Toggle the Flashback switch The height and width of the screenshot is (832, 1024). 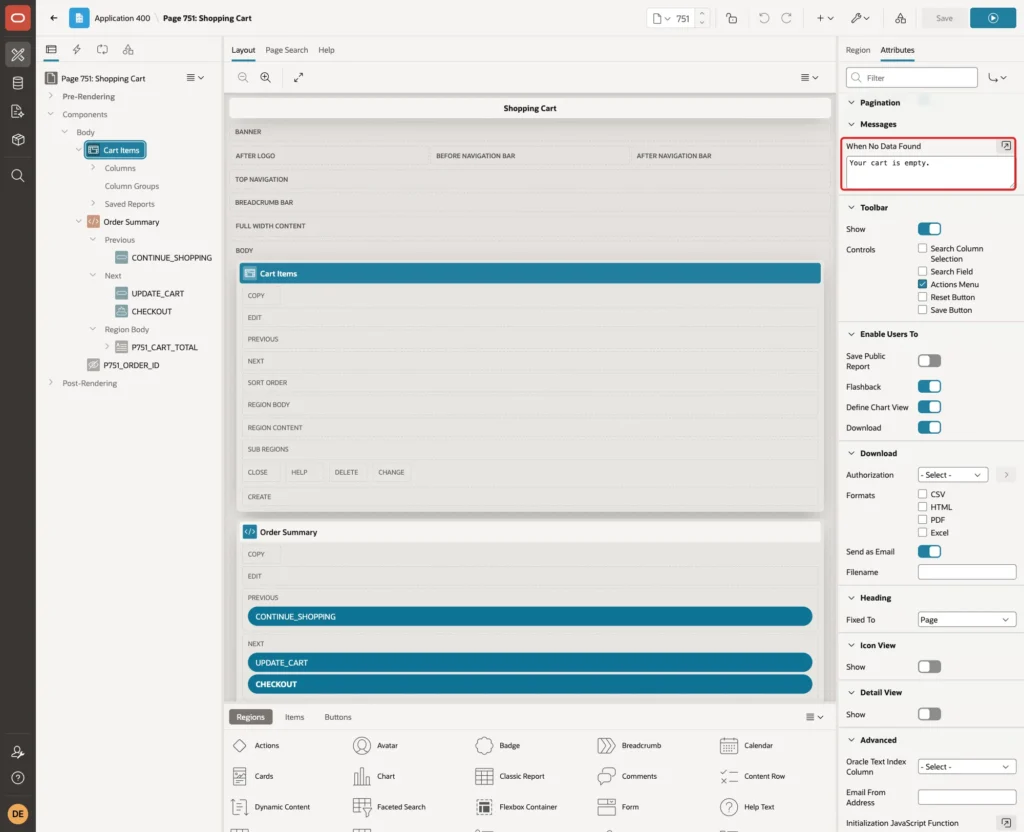(x=929, y=387)
